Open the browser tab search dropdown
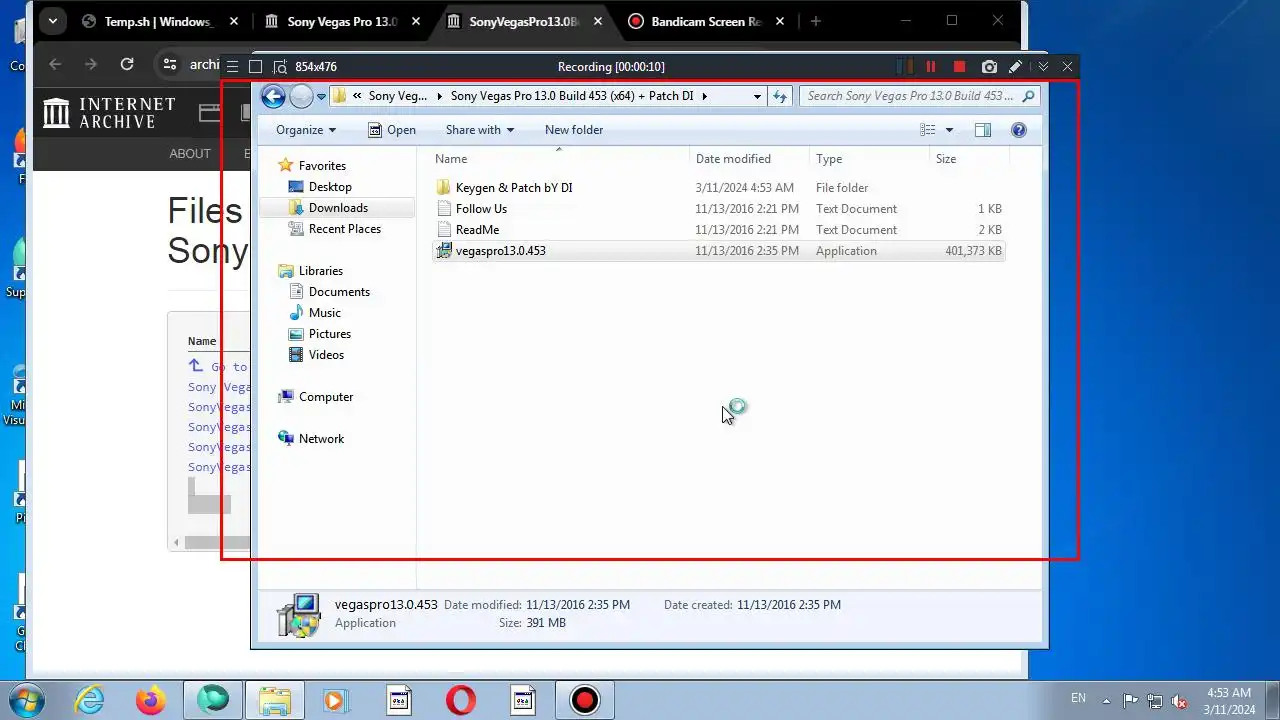 coord(52,21)
